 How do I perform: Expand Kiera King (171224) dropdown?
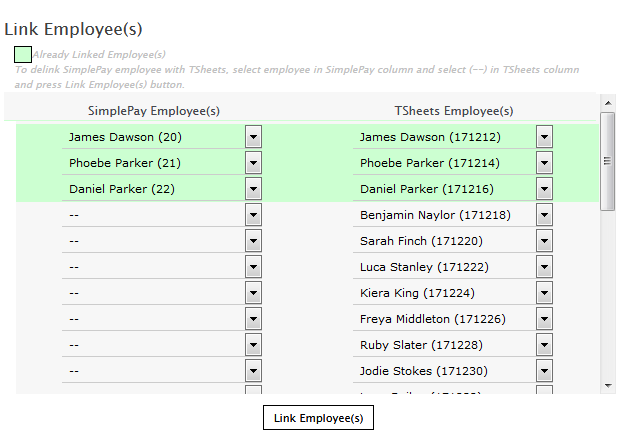[x=544, y=293]
